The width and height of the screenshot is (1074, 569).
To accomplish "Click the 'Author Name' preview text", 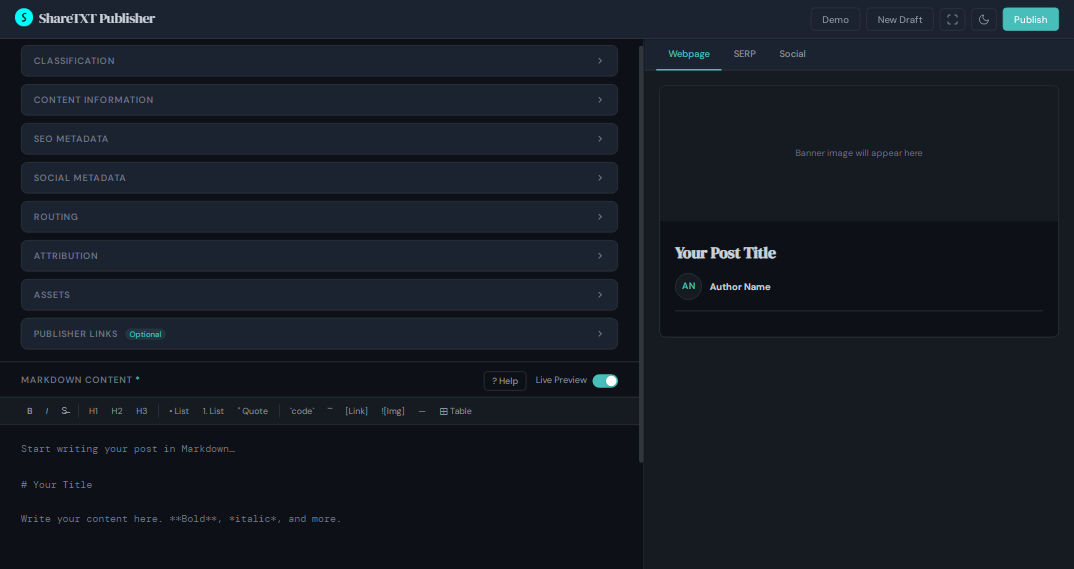I will pos(740,287).
